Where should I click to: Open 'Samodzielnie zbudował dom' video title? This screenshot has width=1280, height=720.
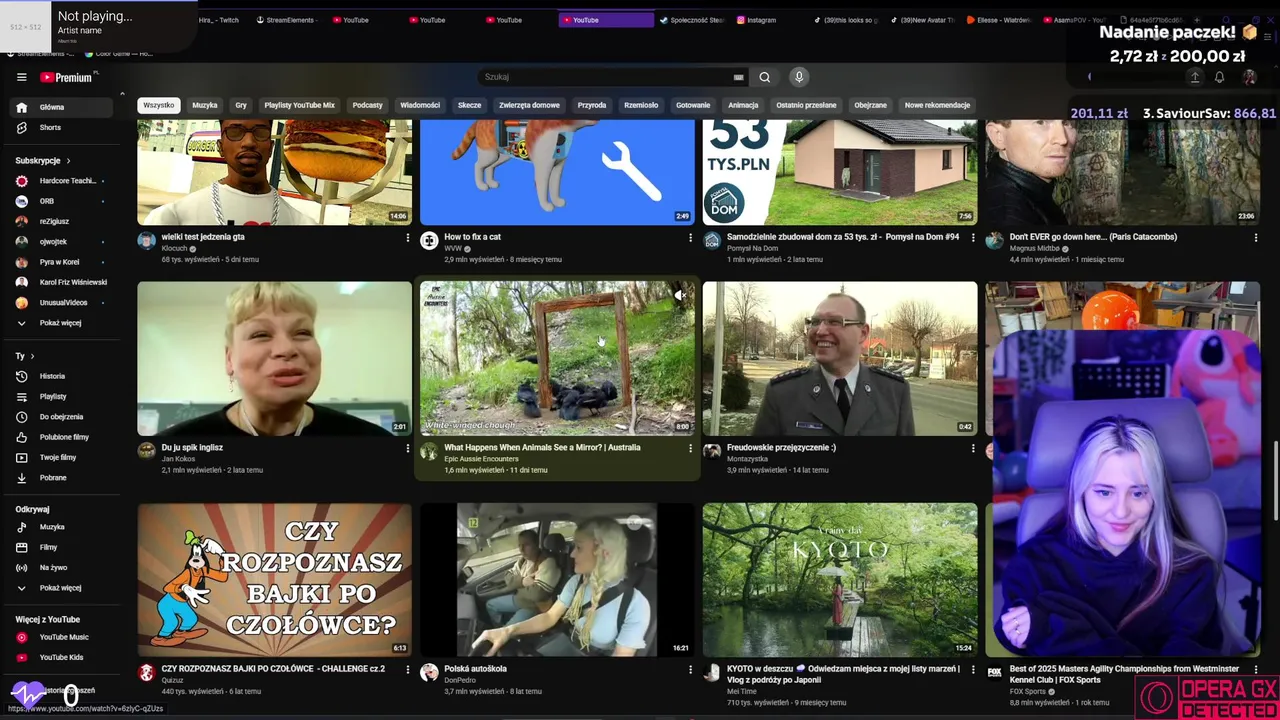[x=843, y=237]
